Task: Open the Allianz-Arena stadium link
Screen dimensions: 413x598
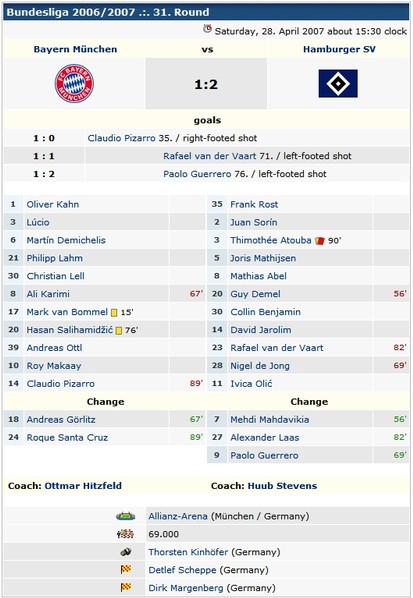Action: [178, 516]
